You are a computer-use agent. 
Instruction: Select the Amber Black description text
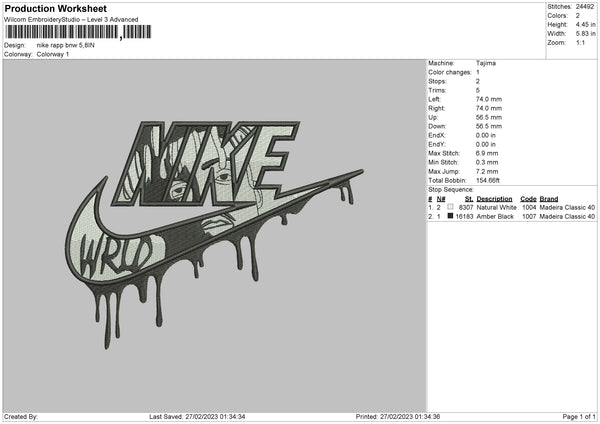[x=495, y=217]
